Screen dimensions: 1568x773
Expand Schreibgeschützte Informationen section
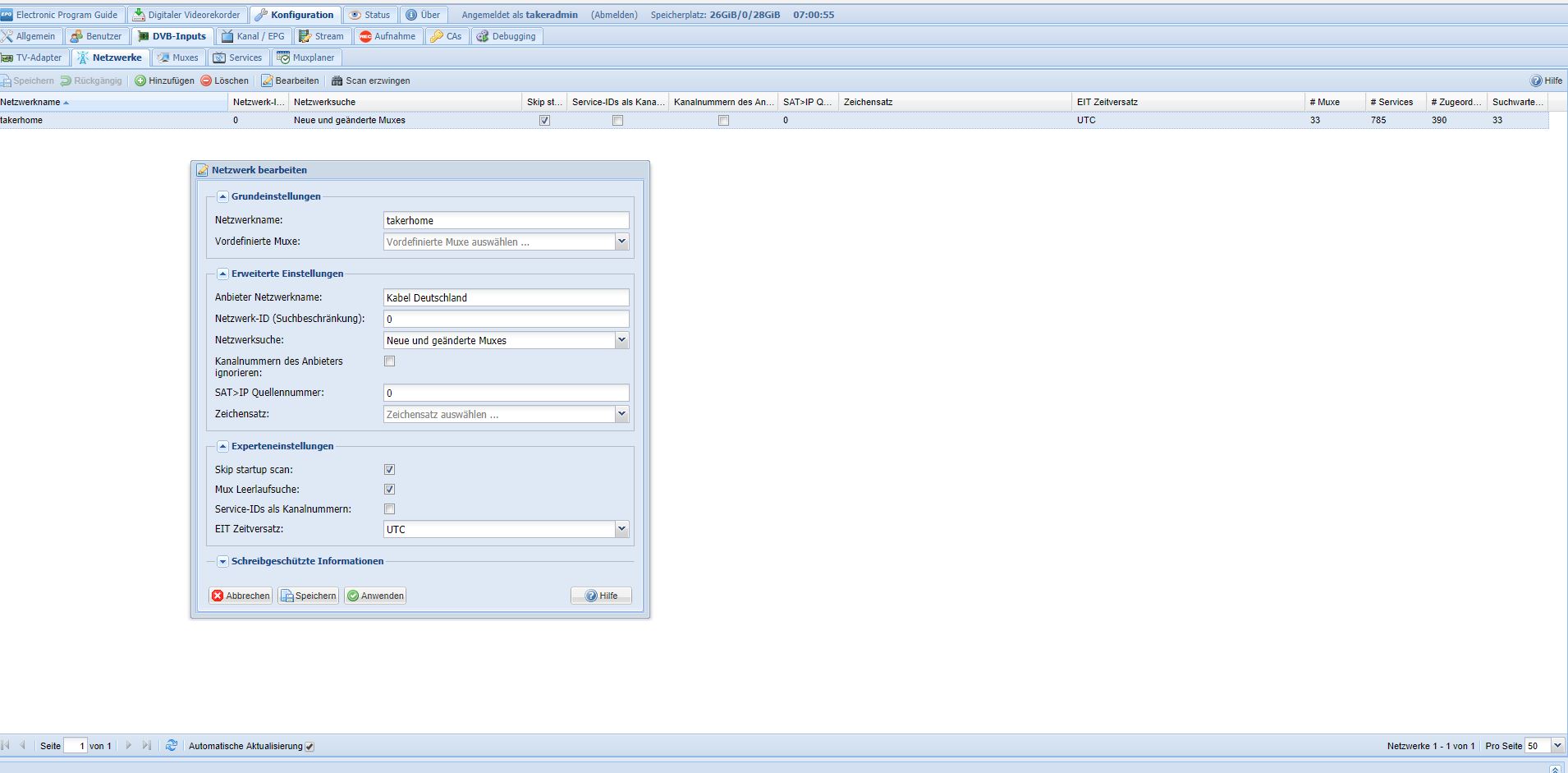(x=222, y=561)
